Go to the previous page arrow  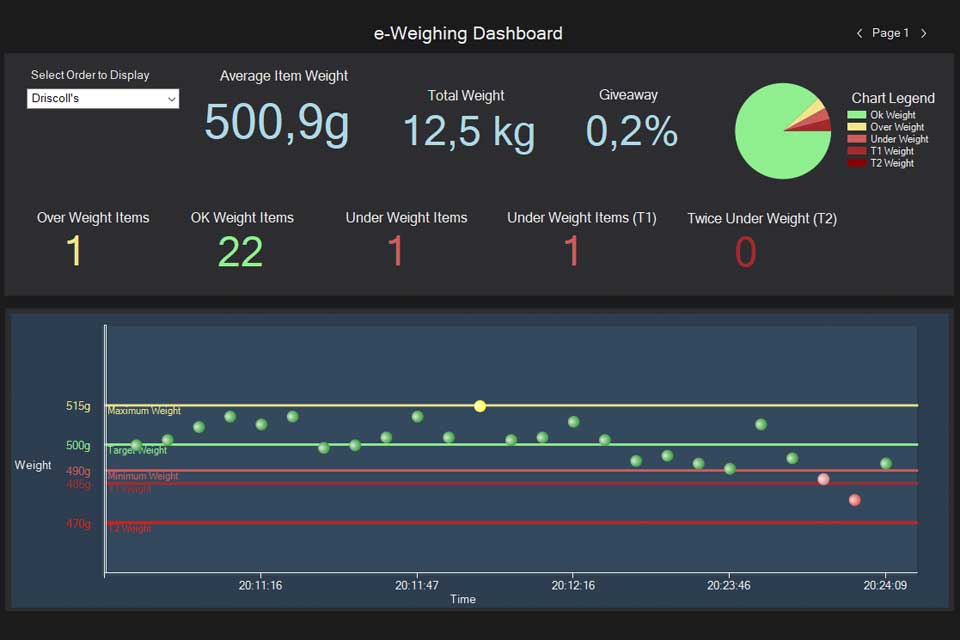(x=859, y=33)
